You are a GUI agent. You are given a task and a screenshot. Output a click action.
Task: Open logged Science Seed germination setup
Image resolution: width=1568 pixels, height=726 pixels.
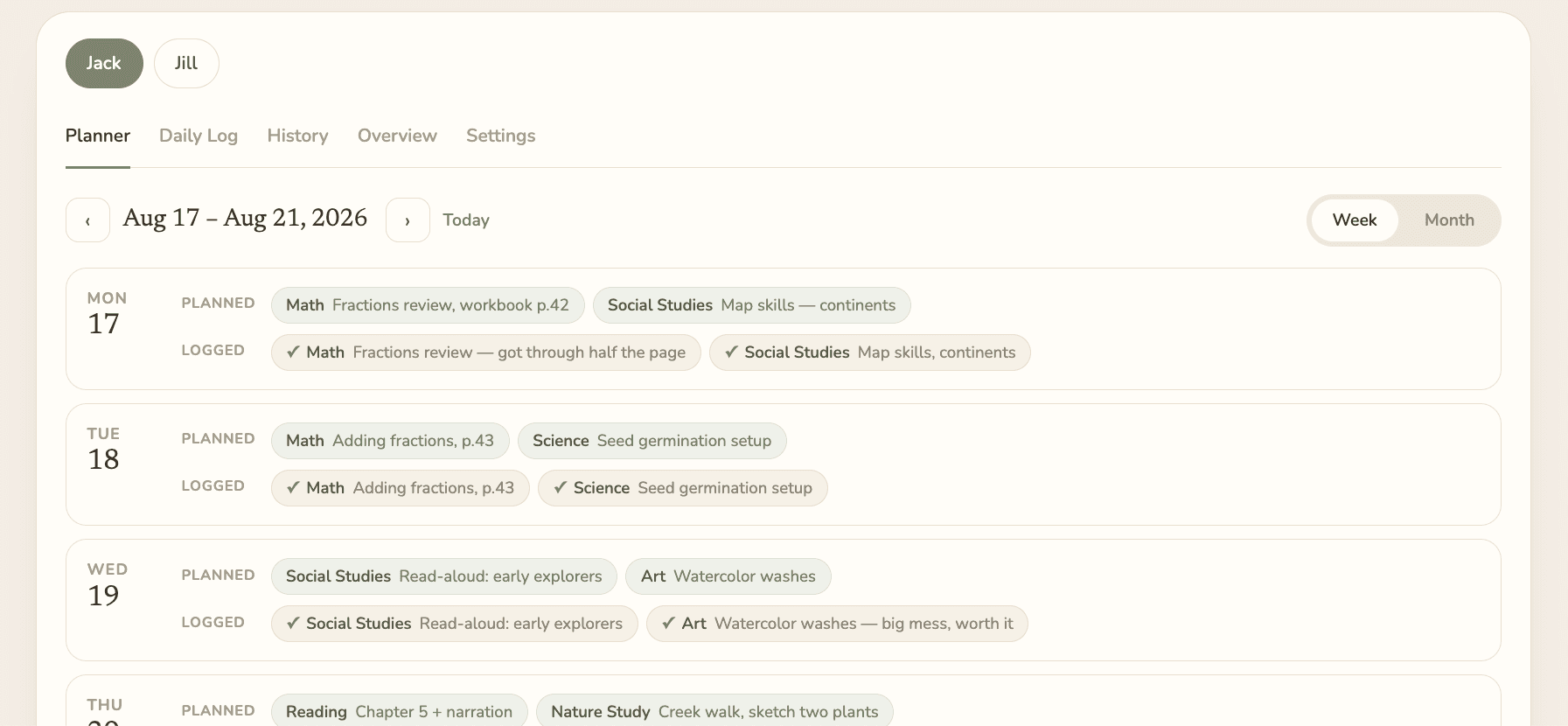tap(683, 488)
